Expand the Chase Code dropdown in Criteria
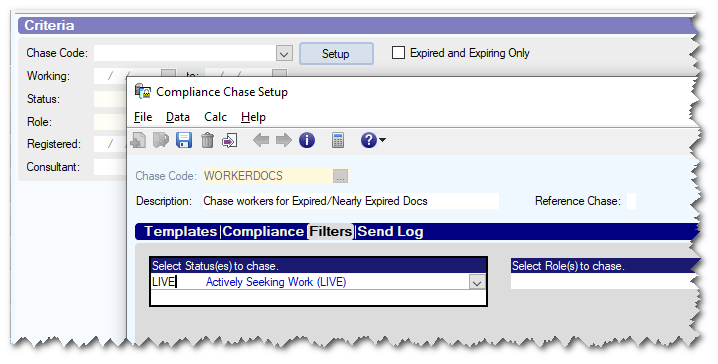Viewport: 718px width, 364px height. 284,54
